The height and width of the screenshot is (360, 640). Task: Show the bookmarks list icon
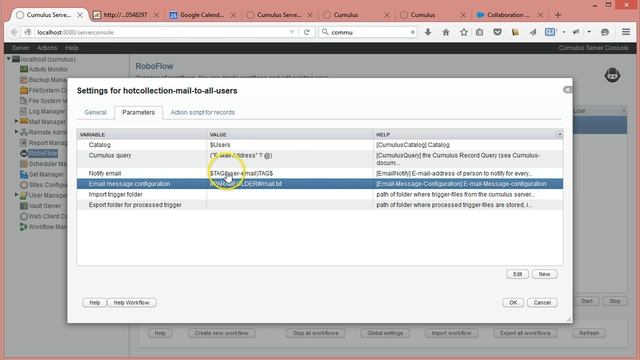(x=480, y=32)
